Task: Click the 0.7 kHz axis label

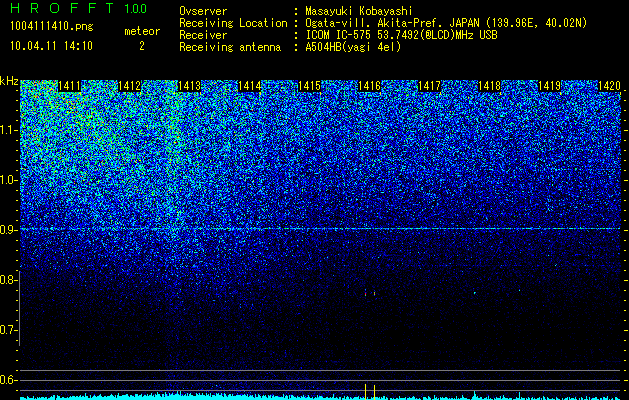Action: click(8, 330)
